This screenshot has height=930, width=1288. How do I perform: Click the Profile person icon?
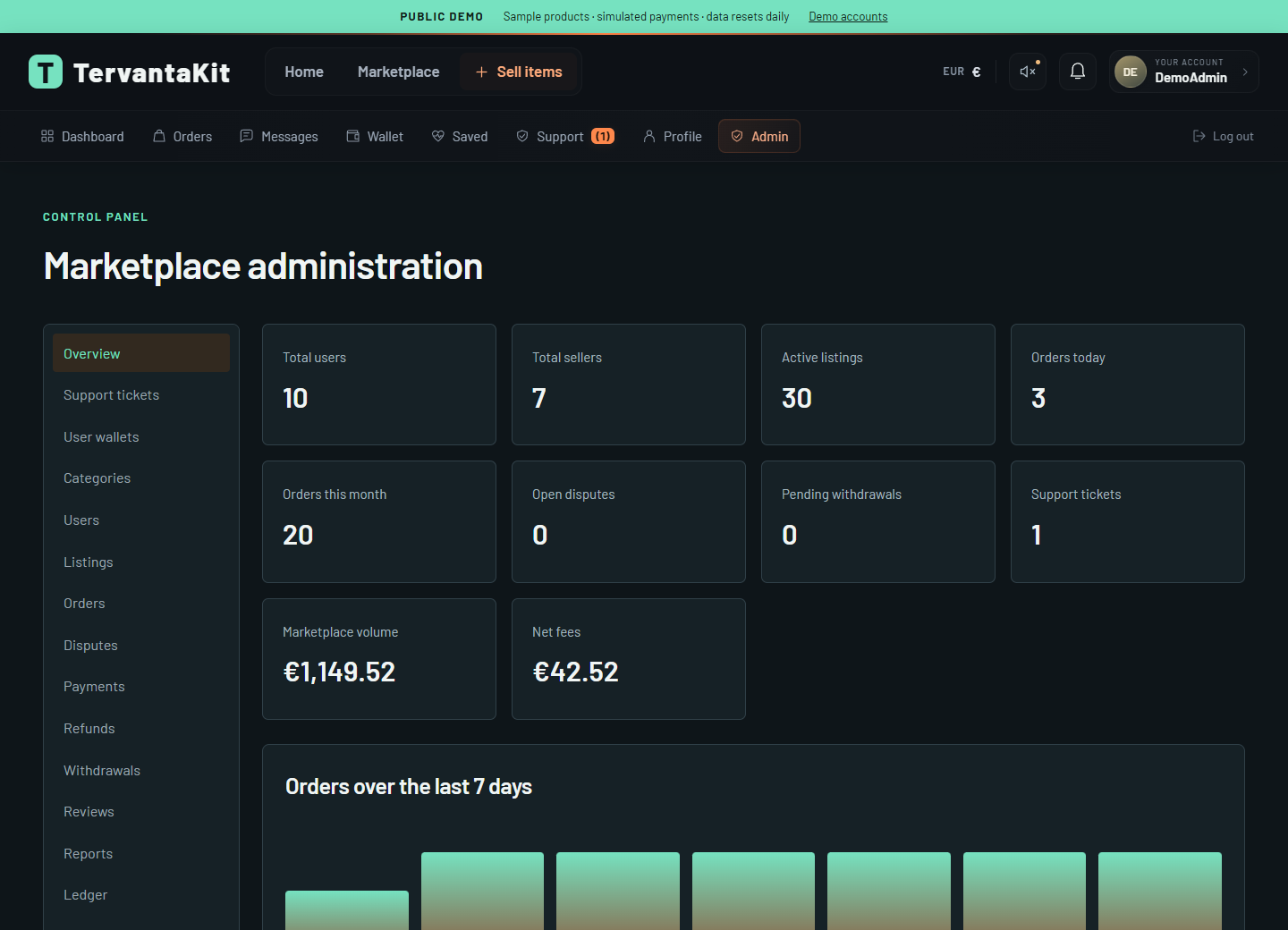[649, 136]
